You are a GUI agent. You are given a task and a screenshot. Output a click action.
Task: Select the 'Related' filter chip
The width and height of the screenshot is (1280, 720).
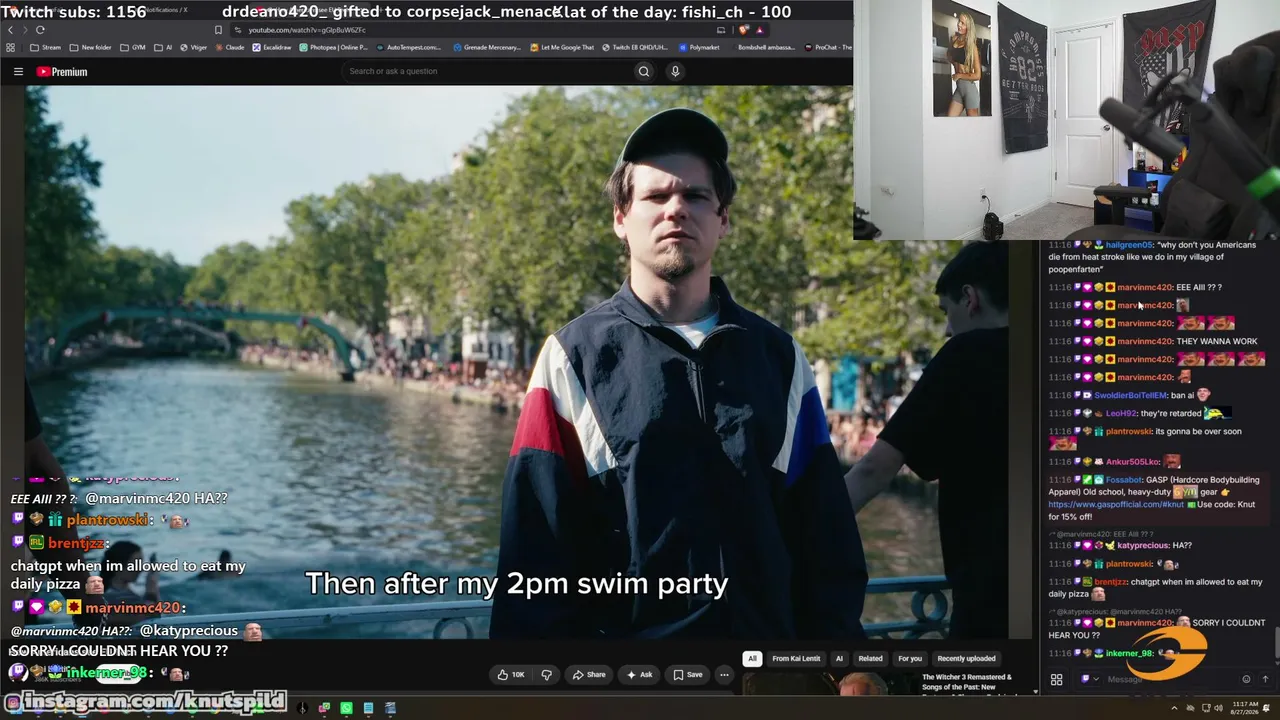(870, 659)
